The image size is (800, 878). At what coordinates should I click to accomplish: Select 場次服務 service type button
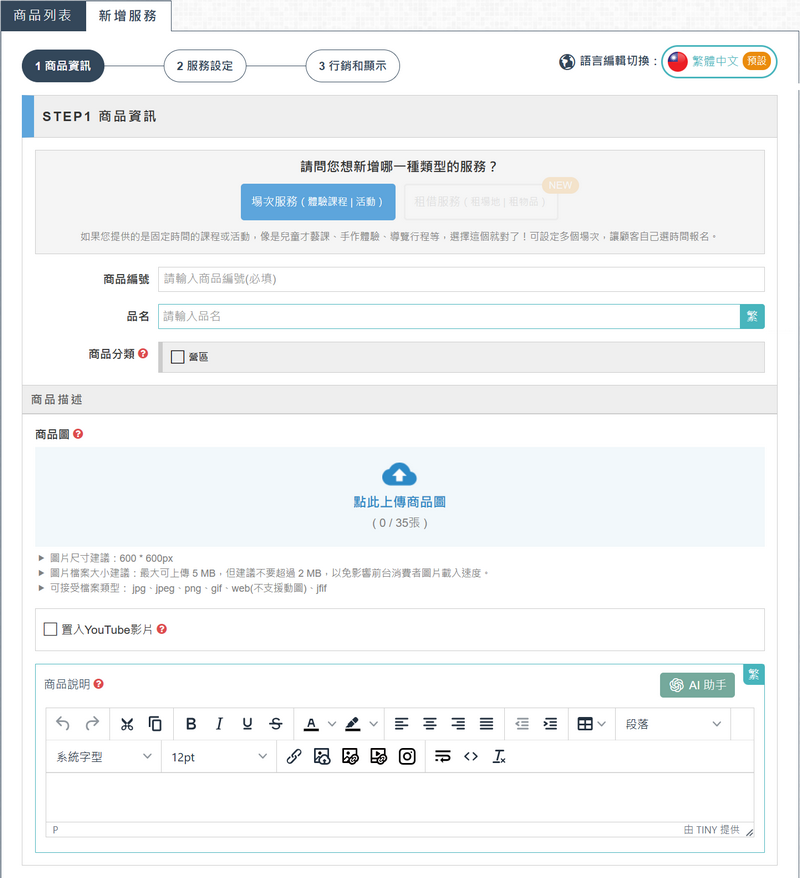click(x=317, y=201)
